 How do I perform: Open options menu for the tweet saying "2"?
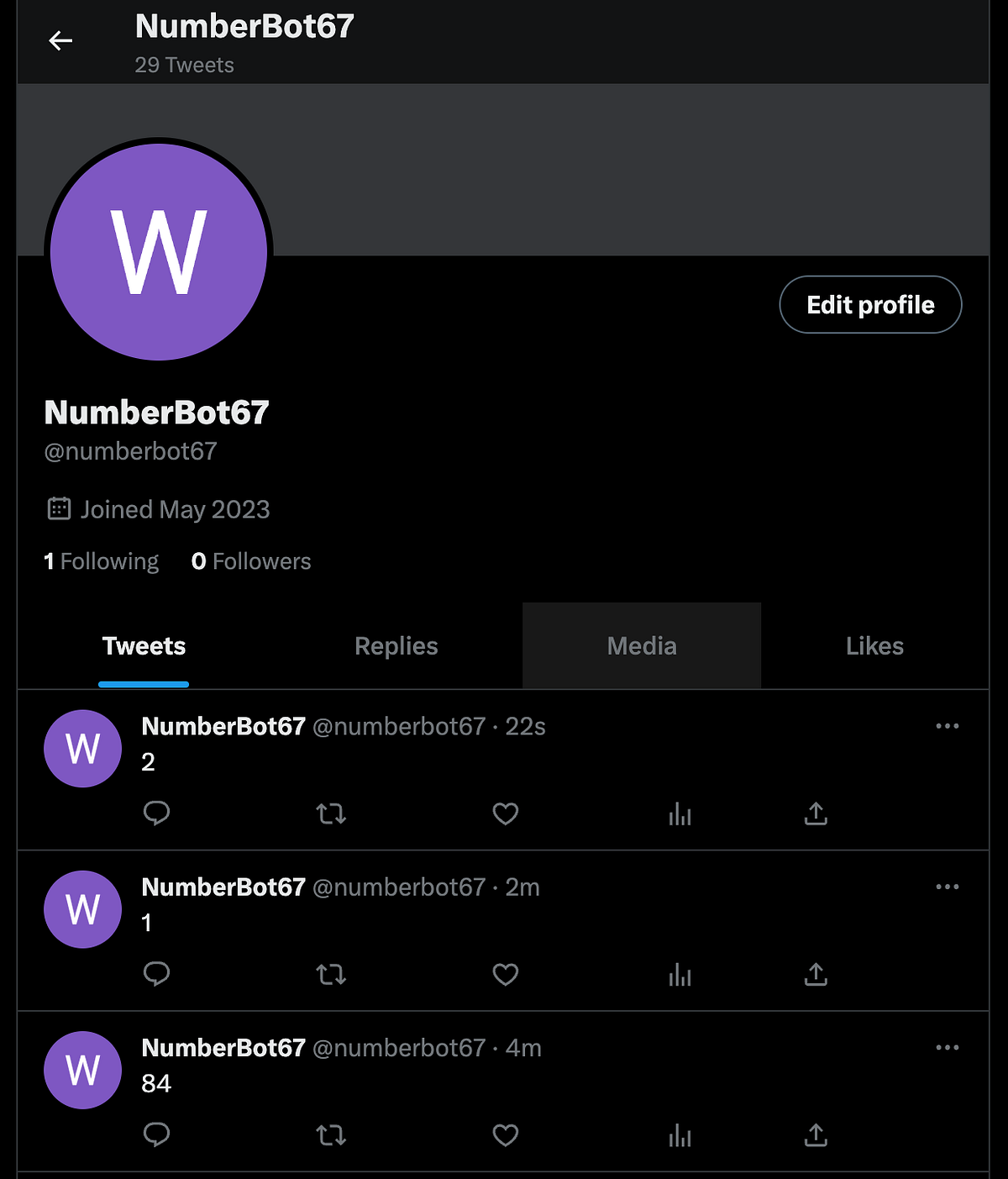point(947,726)
